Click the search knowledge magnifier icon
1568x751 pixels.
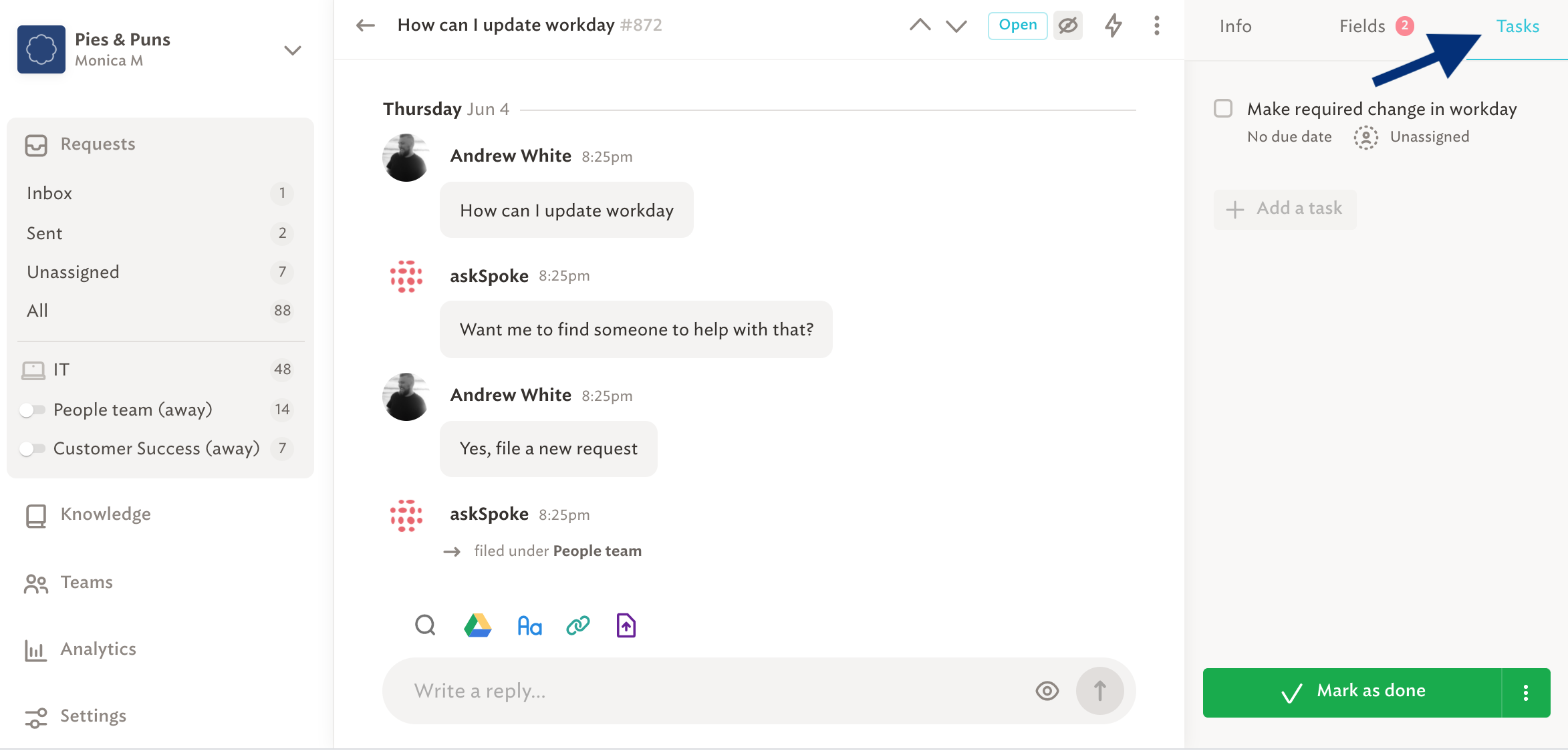[x=425, y=625]
